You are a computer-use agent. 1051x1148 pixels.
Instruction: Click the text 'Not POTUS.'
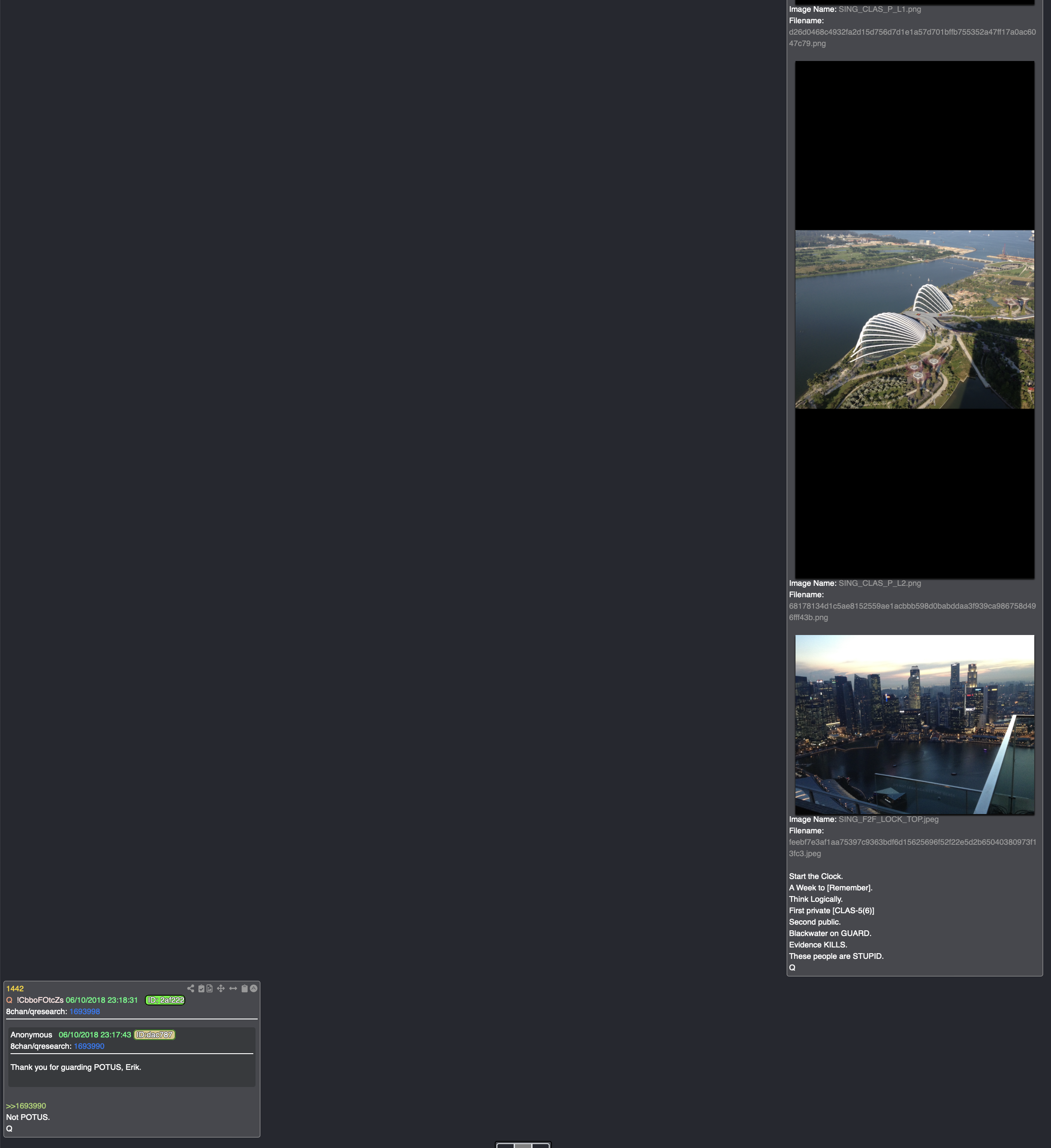pyautogui.click(x=28, y=1117)
